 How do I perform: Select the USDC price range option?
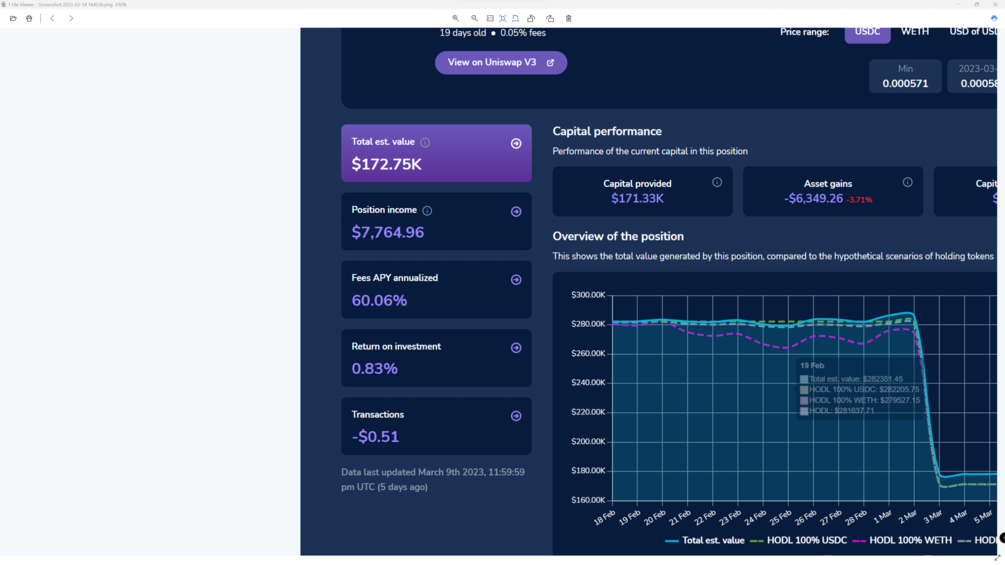point(867,32)
